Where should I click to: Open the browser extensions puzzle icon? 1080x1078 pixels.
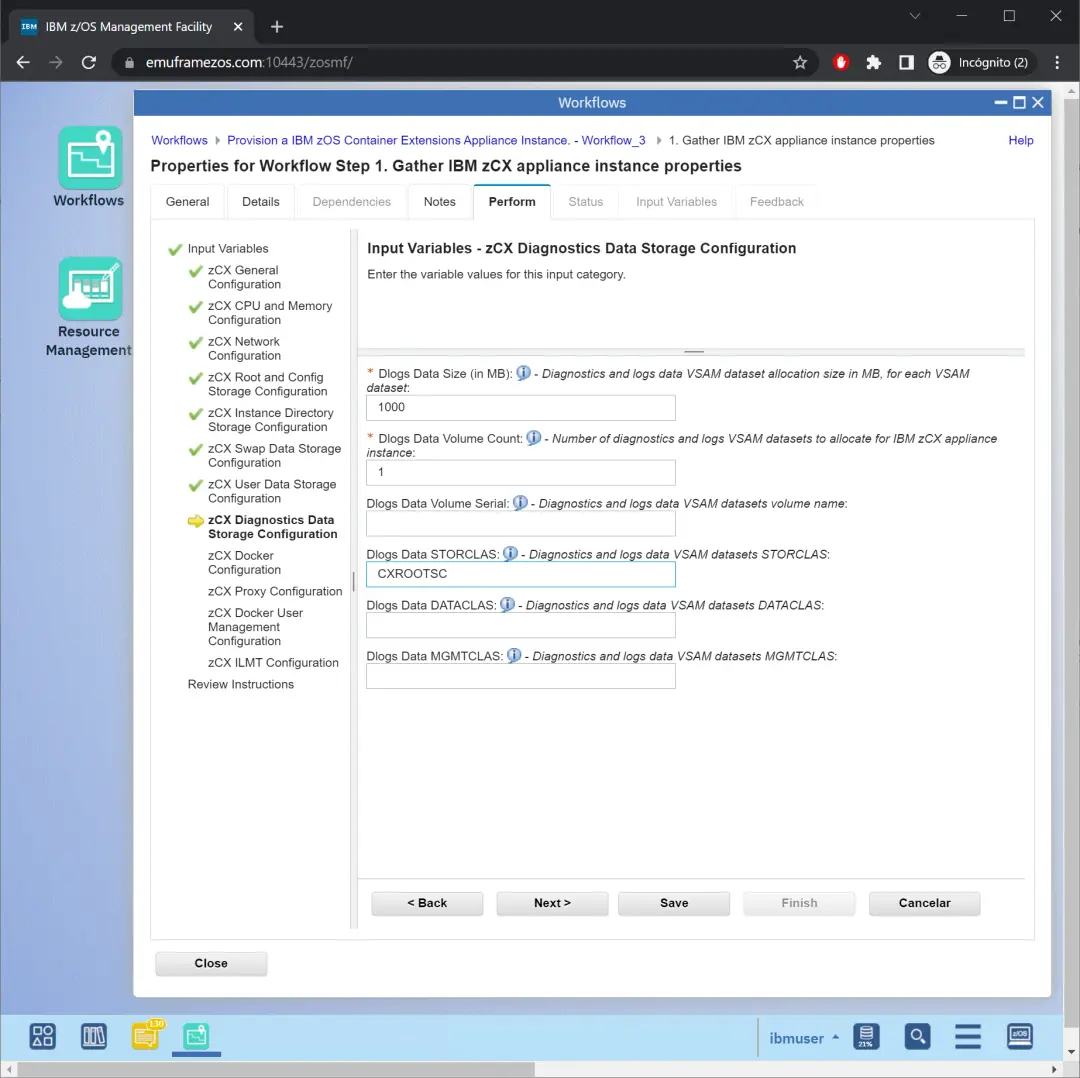pyautogui.click(x=873, y=63)
